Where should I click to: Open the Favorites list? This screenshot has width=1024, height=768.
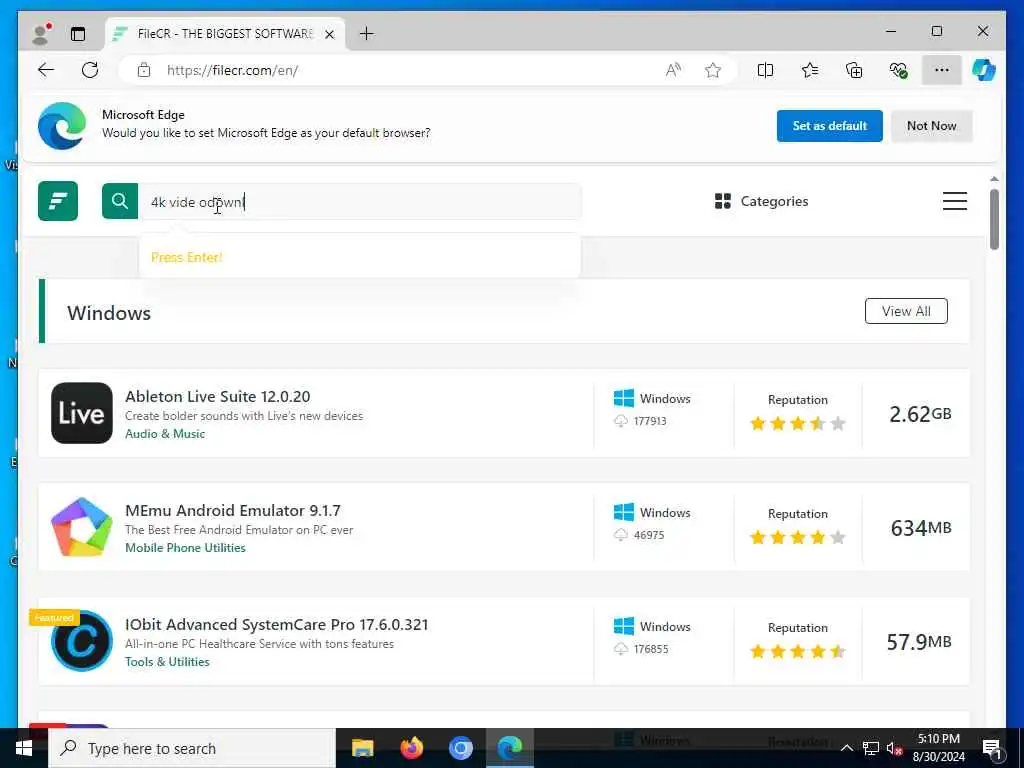click(810, 70)
